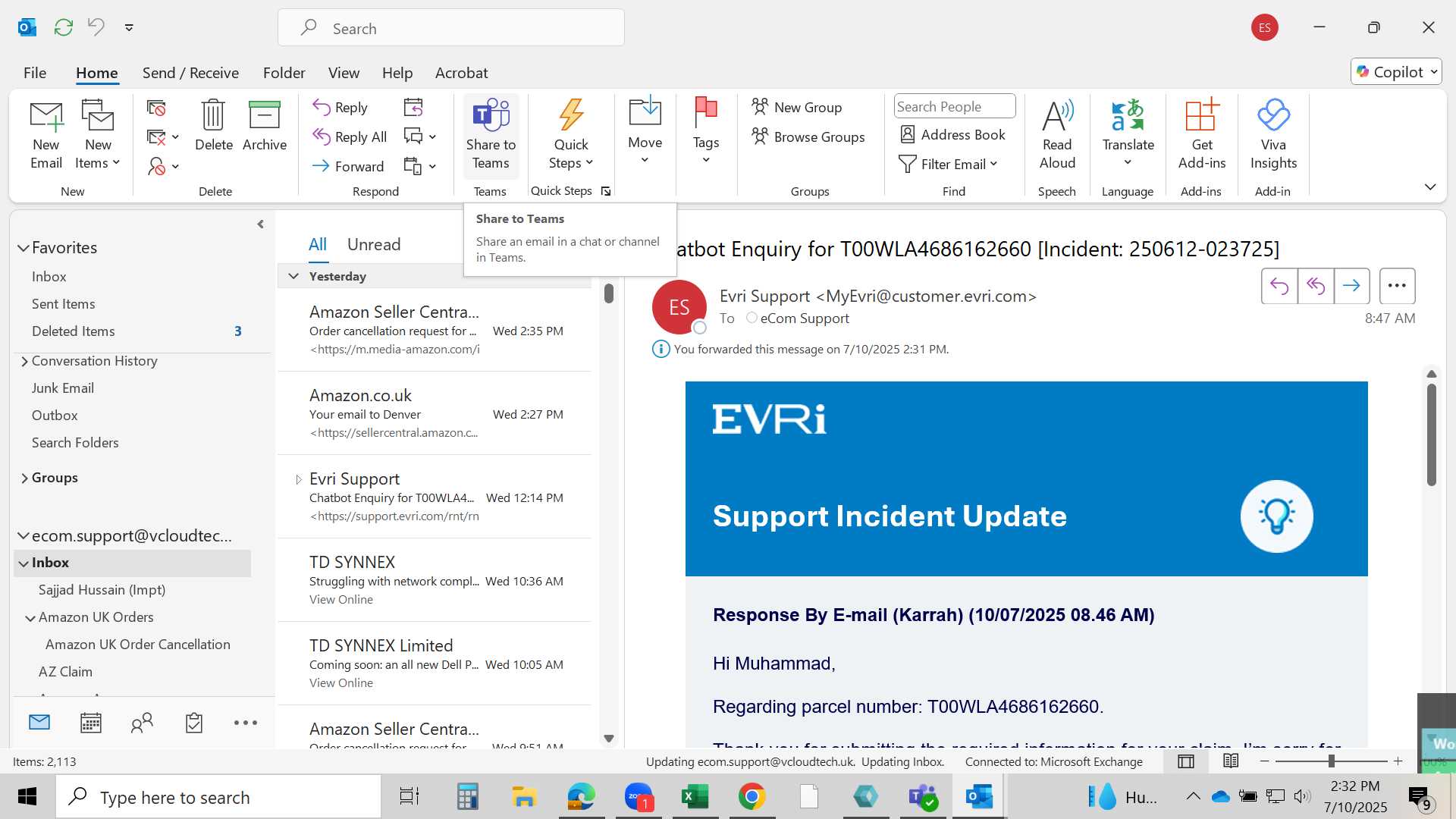Open the Quick Steps gallery
The image size is (1456, 819).
click(x=571, y=135)
